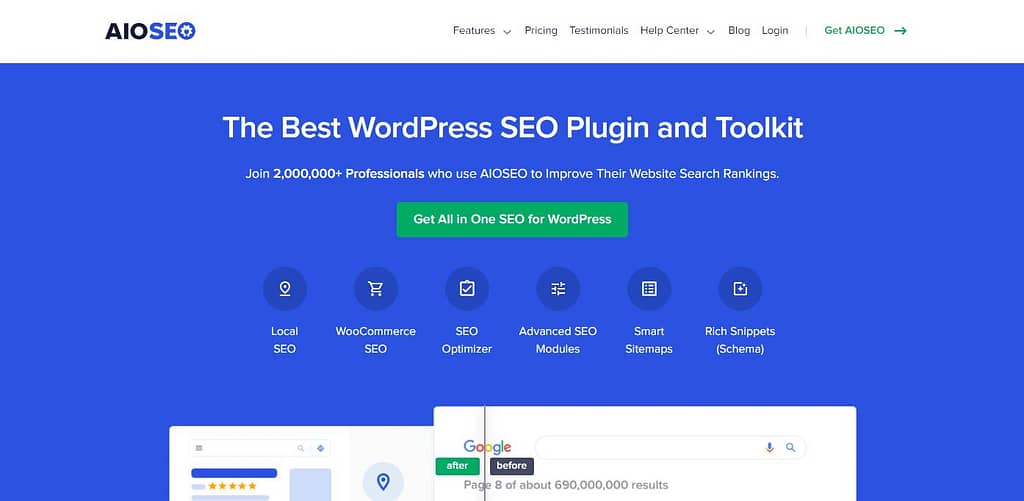Image resolution: width=1024 pixels, height=501 pixels.
Task: Click the WooCommerce SEO label
Action: click(x=376, y=340)
